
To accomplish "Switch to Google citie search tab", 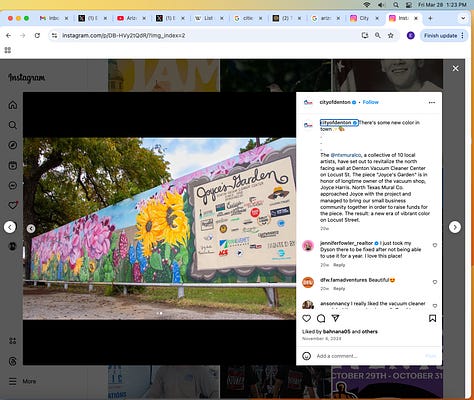I will [248, 18].
